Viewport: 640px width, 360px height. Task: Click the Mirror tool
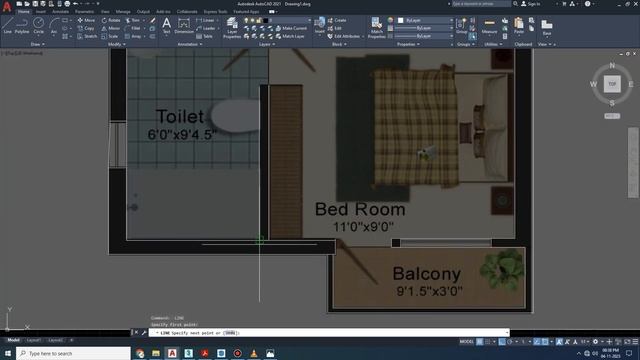click(111, 28)
